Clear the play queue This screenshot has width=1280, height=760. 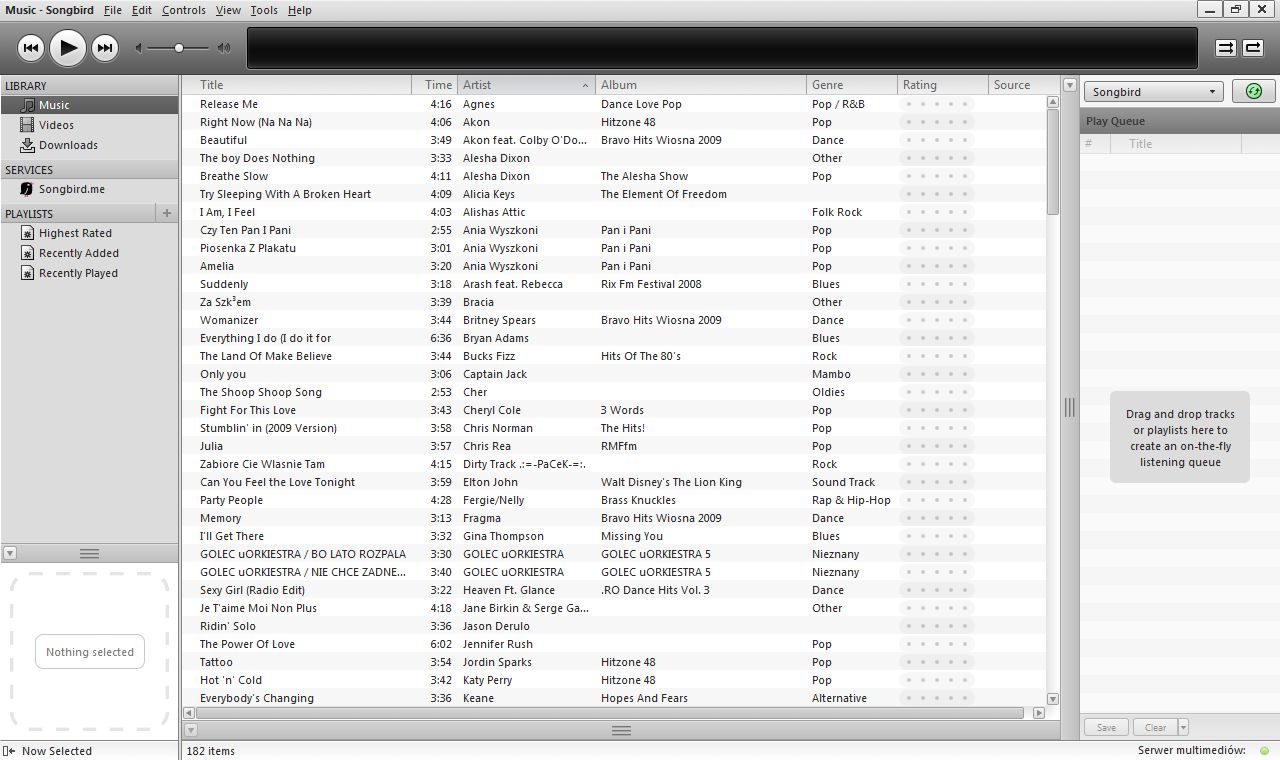click(1155, 727)
